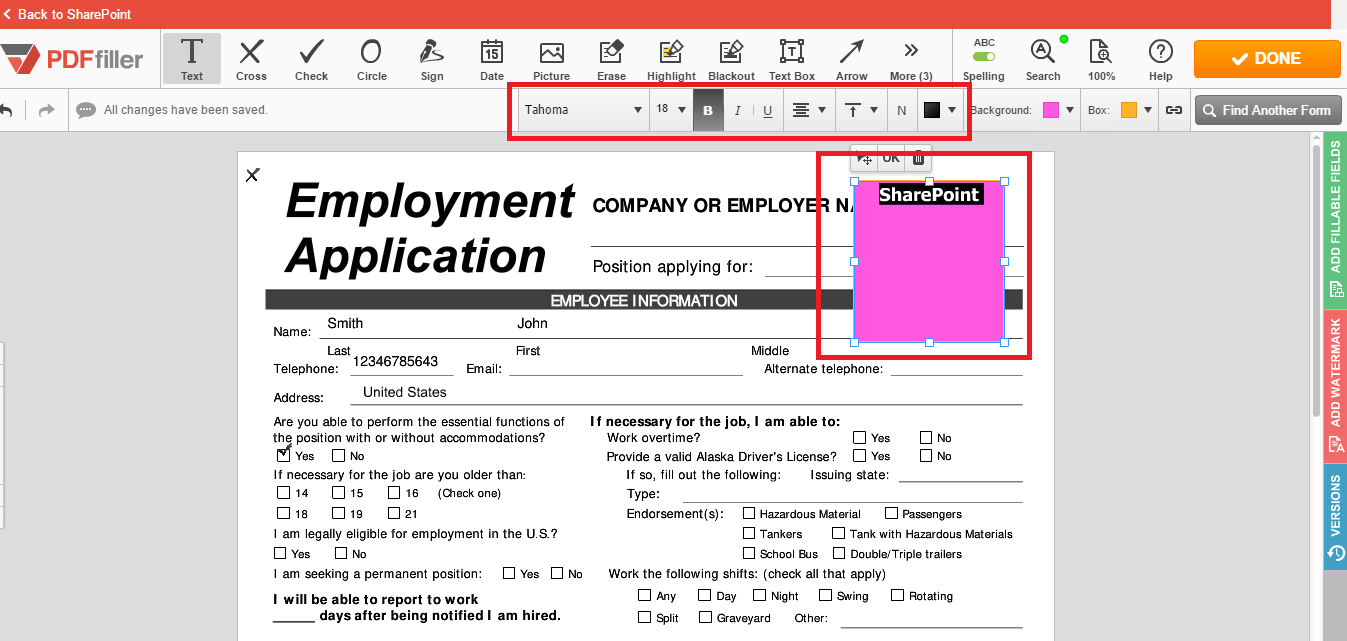Click the N normal style button
The image size is (1347, 641).
(901, 111)
